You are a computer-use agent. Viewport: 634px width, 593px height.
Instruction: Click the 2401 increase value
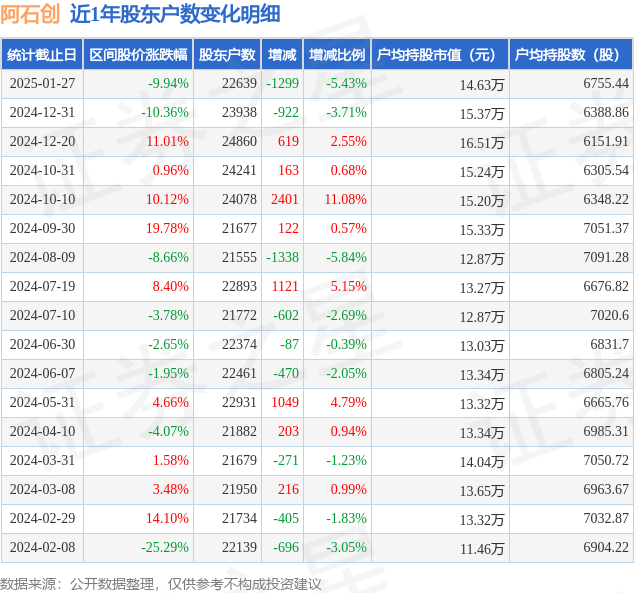[285, 199]
